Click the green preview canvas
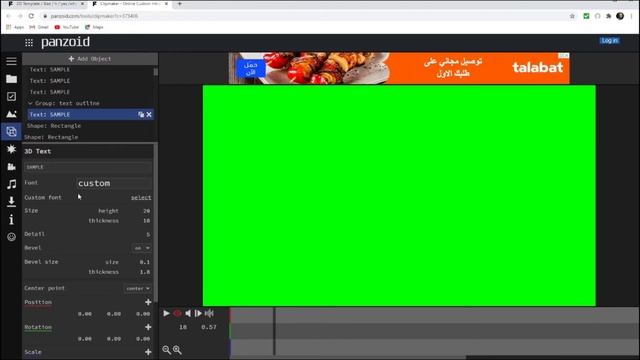640x360 pixels. point(399,196)
